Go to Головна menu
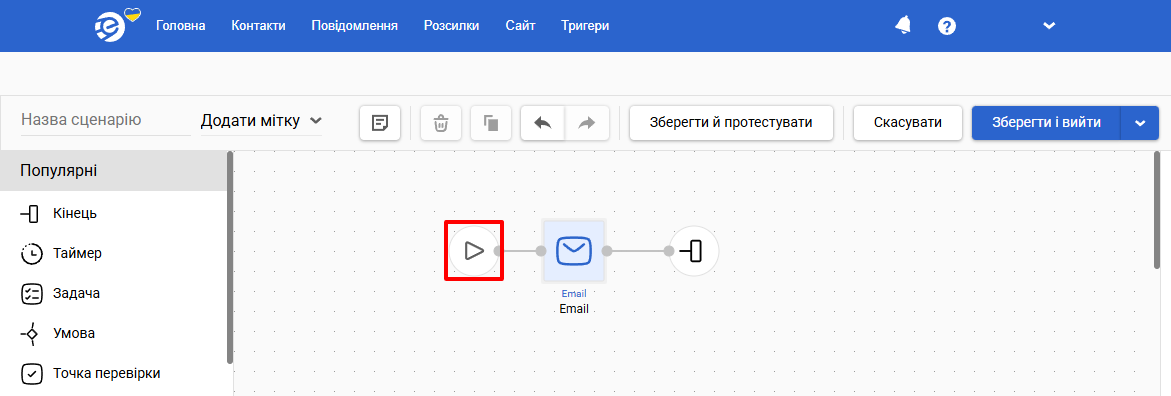 coord(181,25)
